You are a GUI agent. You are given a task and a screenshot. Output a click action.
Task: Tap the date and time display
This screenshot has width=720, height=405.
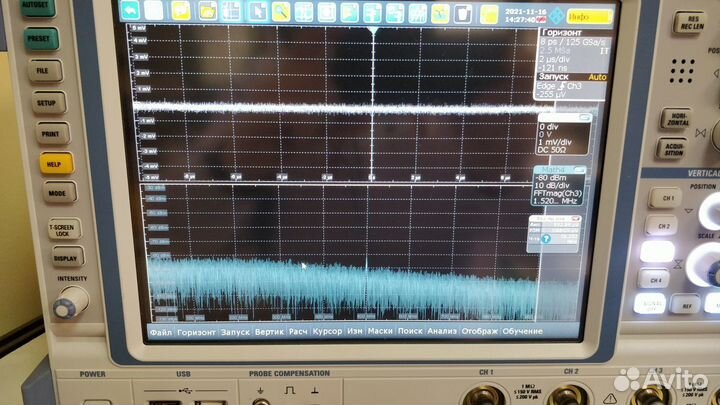coord(525,16)
